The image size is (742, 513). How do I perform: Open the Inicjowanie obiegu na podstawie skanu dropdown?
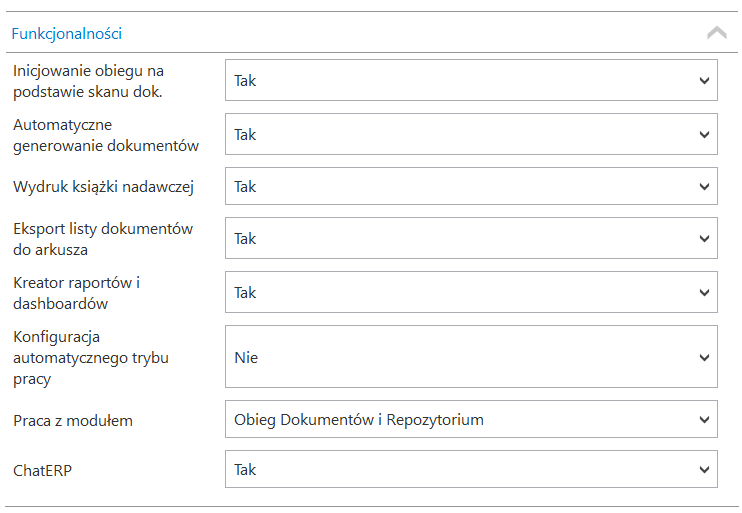[x=470, y=81]
